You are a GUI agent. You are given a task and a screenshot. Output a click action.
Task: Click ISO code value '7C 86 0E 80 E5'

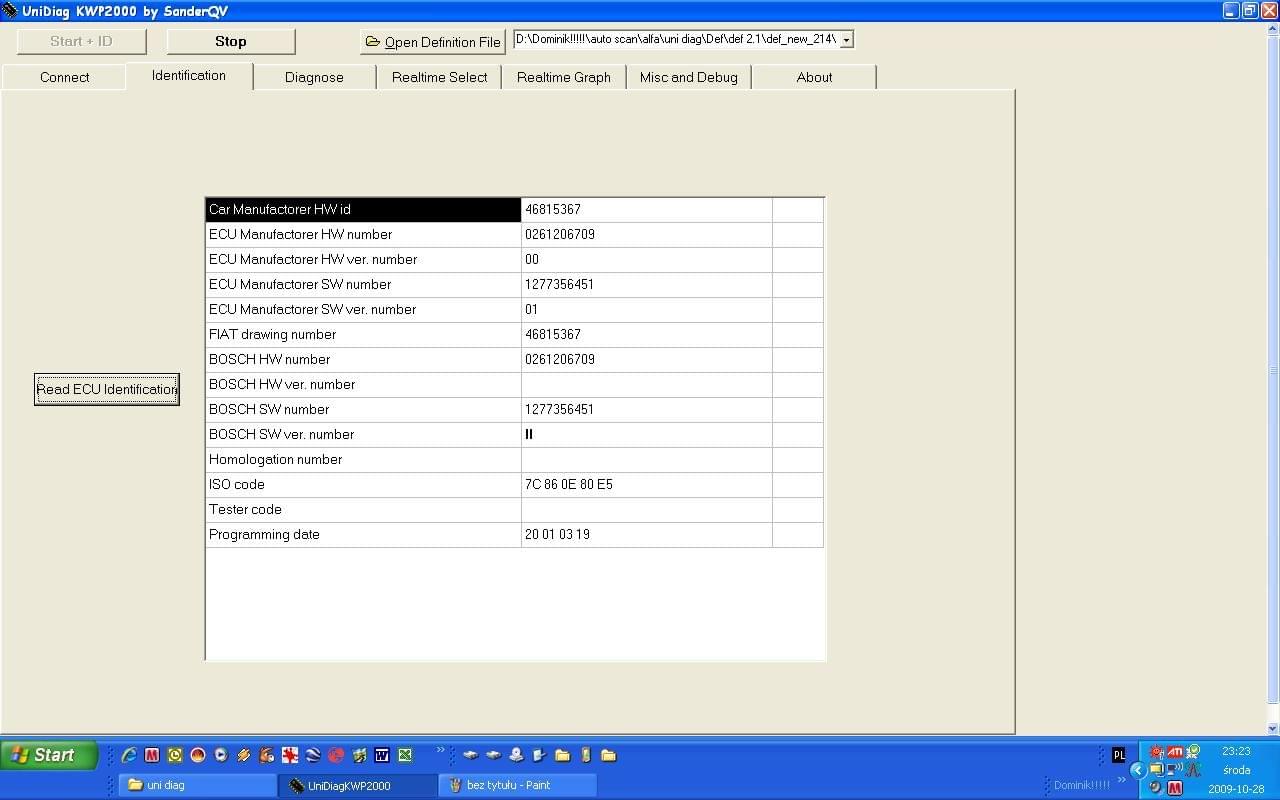point(647,485)
